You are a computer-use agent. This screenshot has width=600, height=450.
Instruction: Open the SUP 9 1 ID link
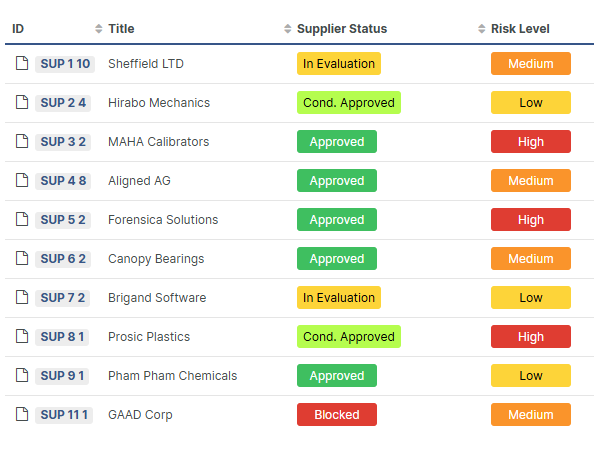[63, 376]
